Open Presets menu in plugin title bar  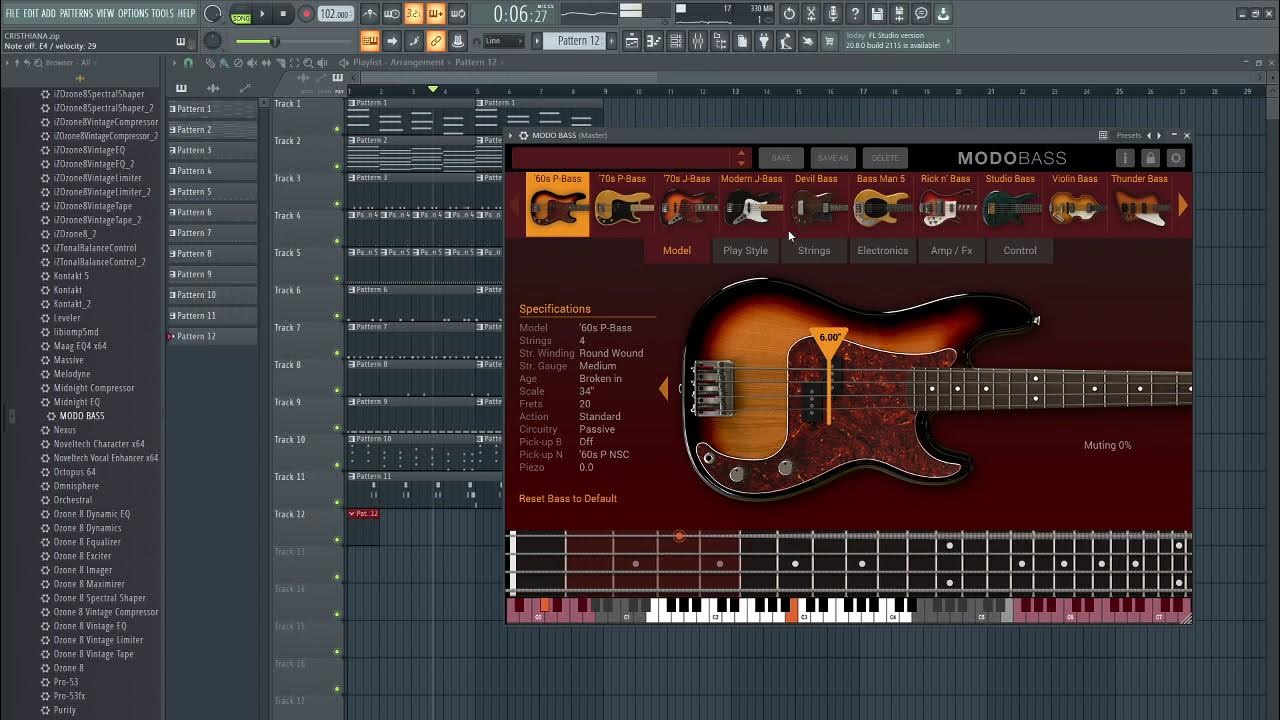tap(1129, 135)
